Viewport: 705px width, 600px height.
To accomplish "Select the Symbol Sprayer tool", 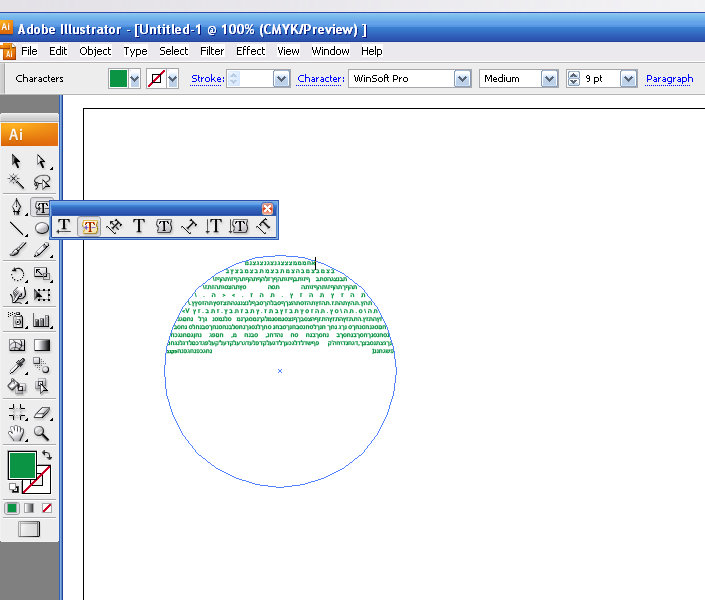I will coord(17,320).
